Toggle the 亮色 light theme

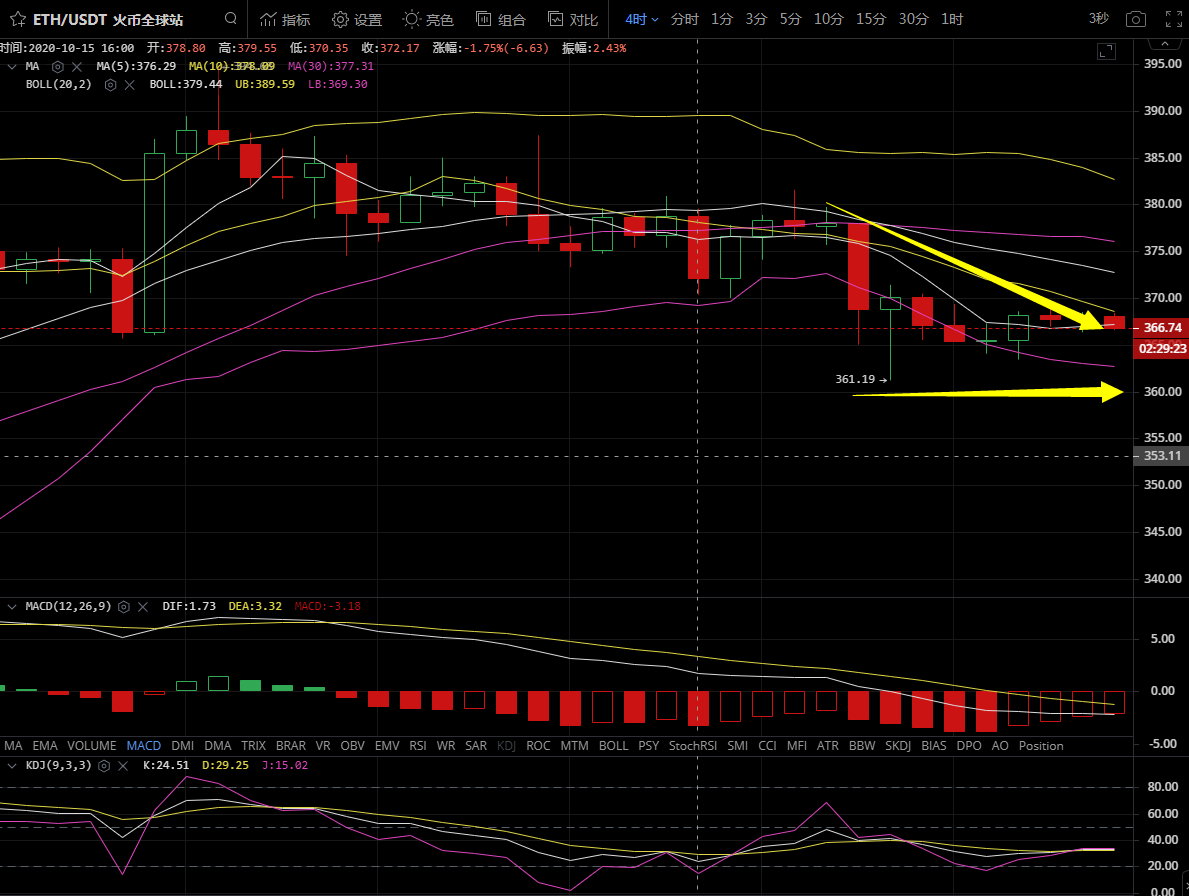[427, 19]
